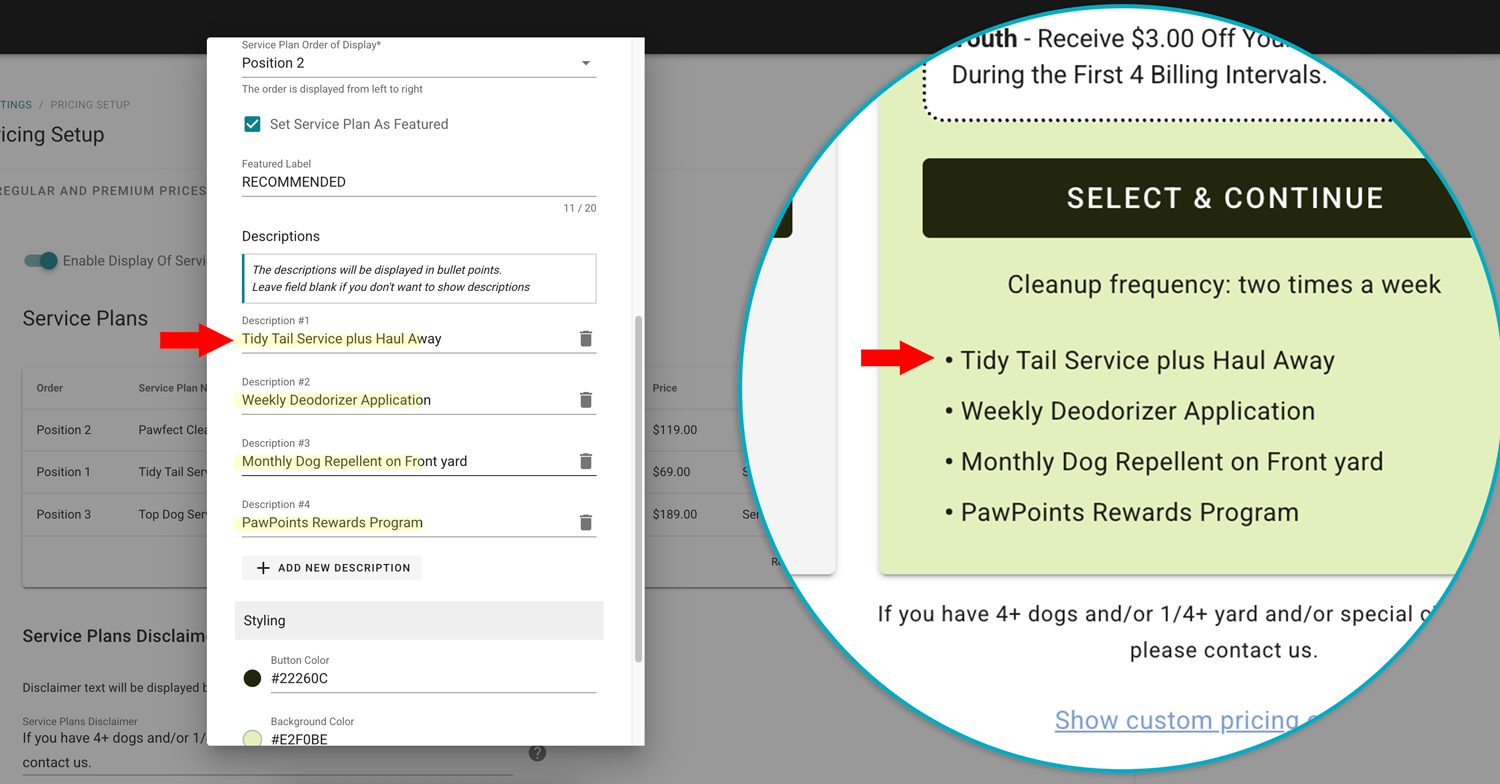
Task: Remove the PawPoints Rewards Program description trash icon
Action: pyautogui.click(x=586, y=521)
